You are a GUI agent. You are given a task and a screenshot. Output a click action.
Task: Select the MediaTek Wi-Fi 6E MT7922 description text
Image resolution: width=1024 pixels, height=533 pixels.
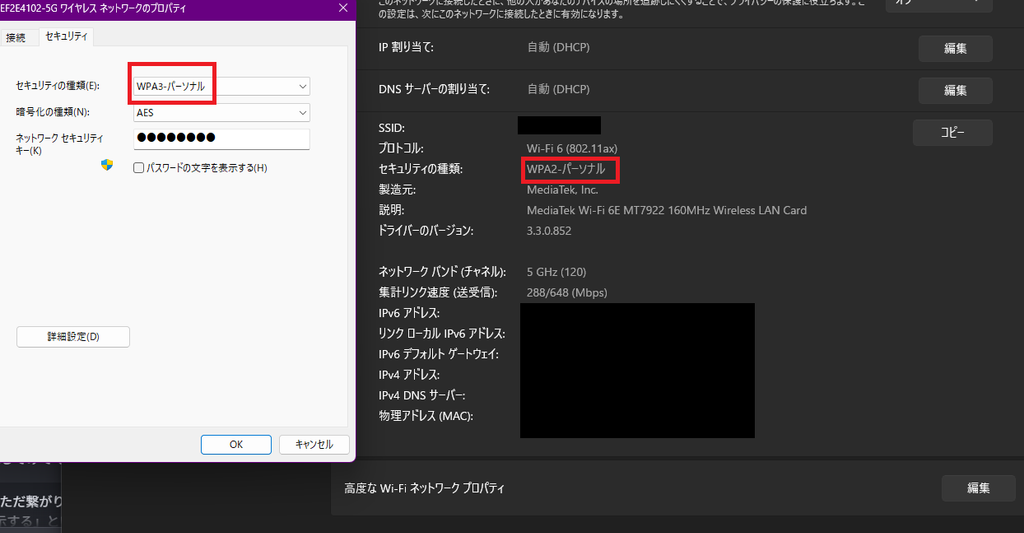667,210
